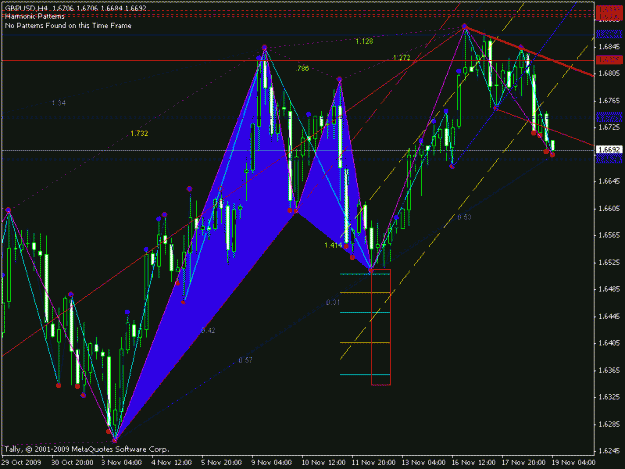Select the 1.272 ratio label
The height and width of the screenshot is (469, 625).
coord(401,57)
